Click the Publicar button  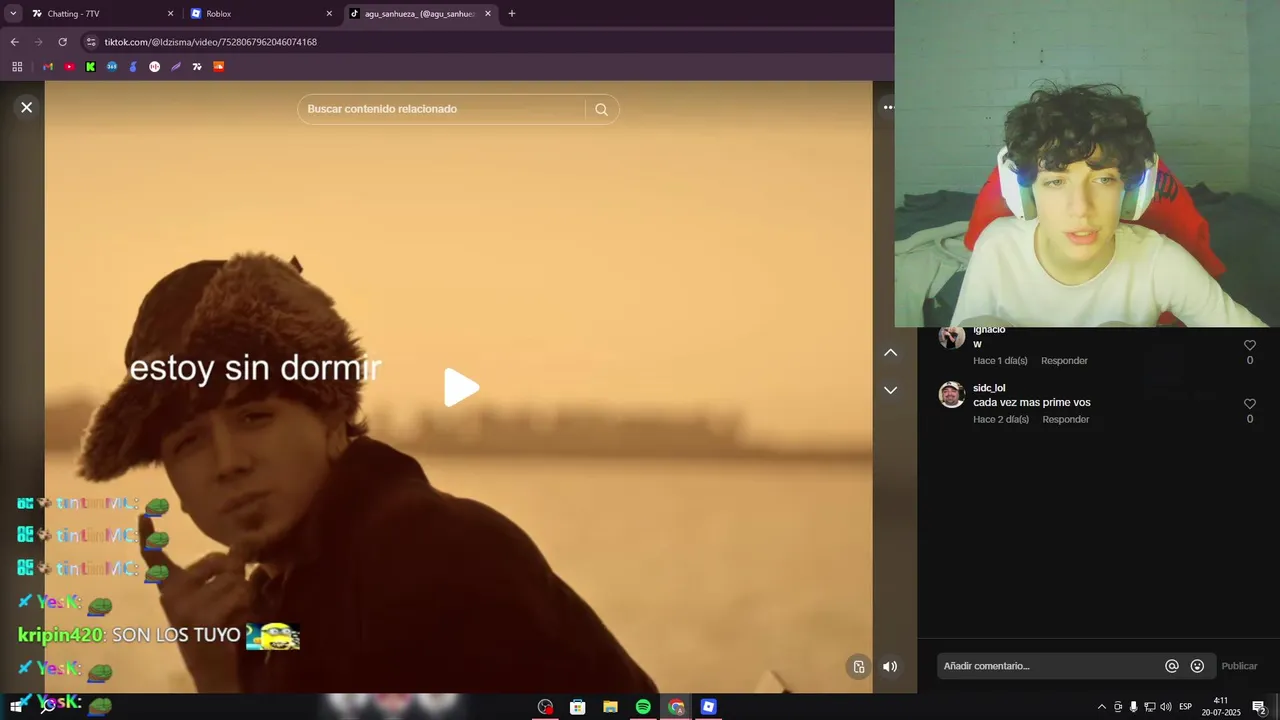click(x=1239, y=666)
